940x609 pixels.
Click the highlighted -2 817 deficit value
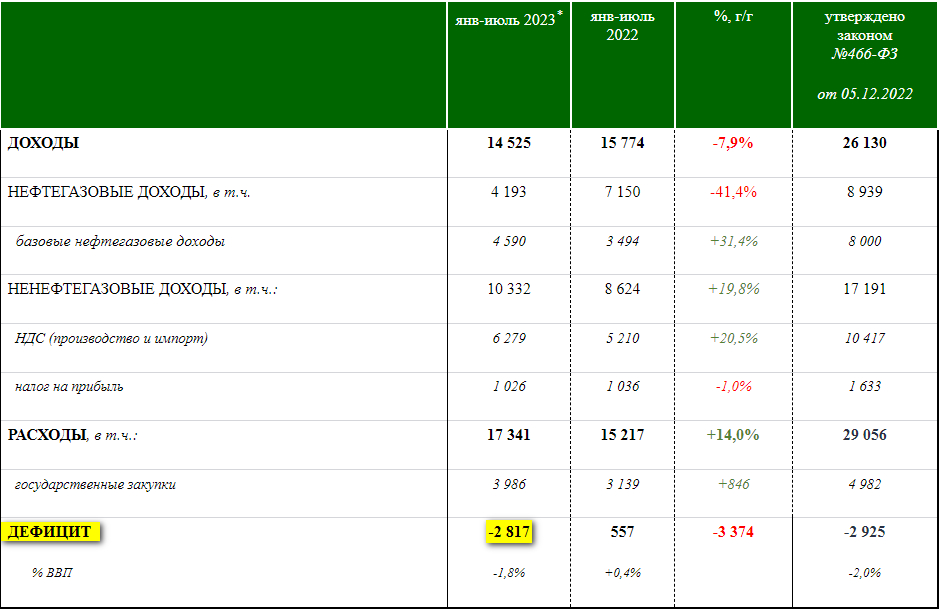coord(509,532)
